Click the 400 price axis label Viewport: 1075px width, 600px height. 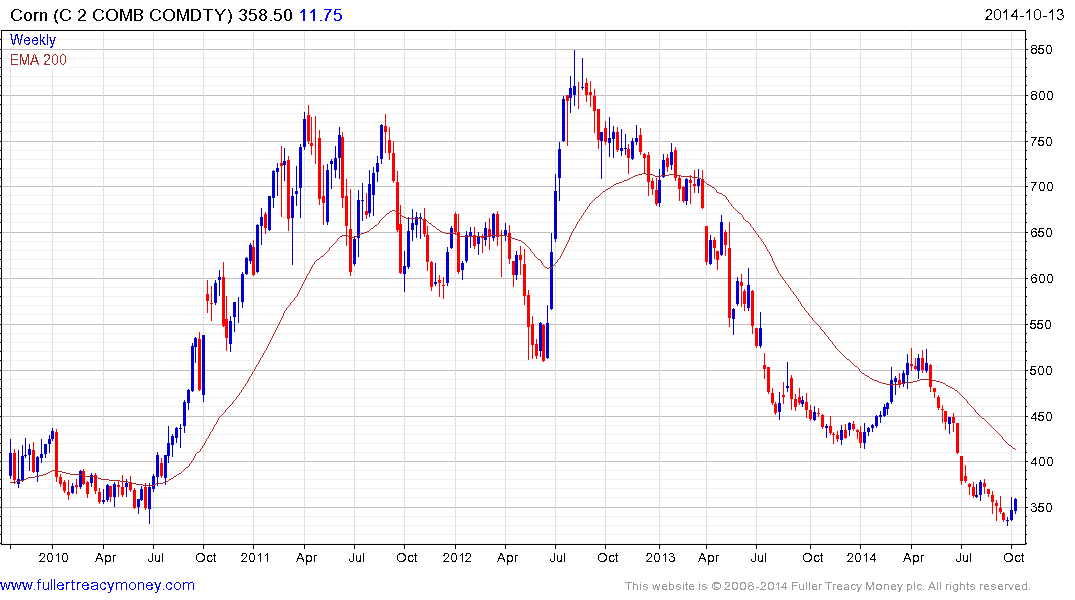[1041, 462]
